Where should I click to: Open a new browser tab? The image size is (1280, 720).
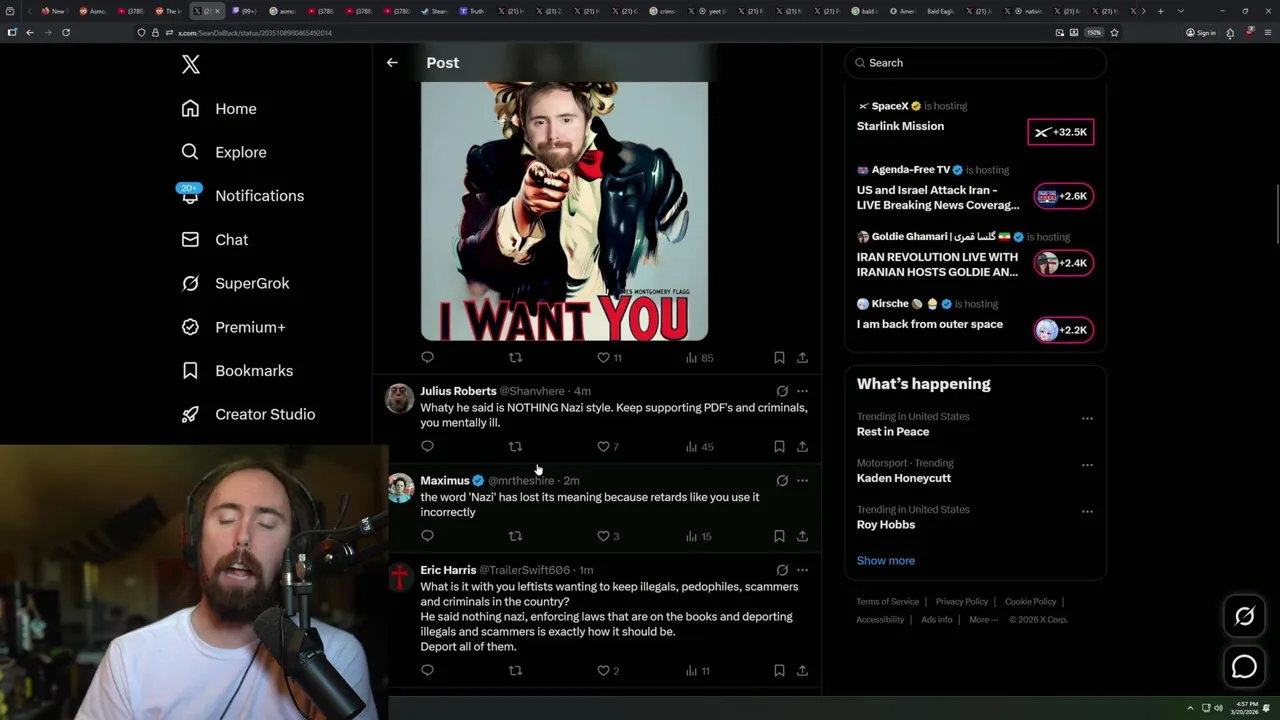(x=1160, y=11)
